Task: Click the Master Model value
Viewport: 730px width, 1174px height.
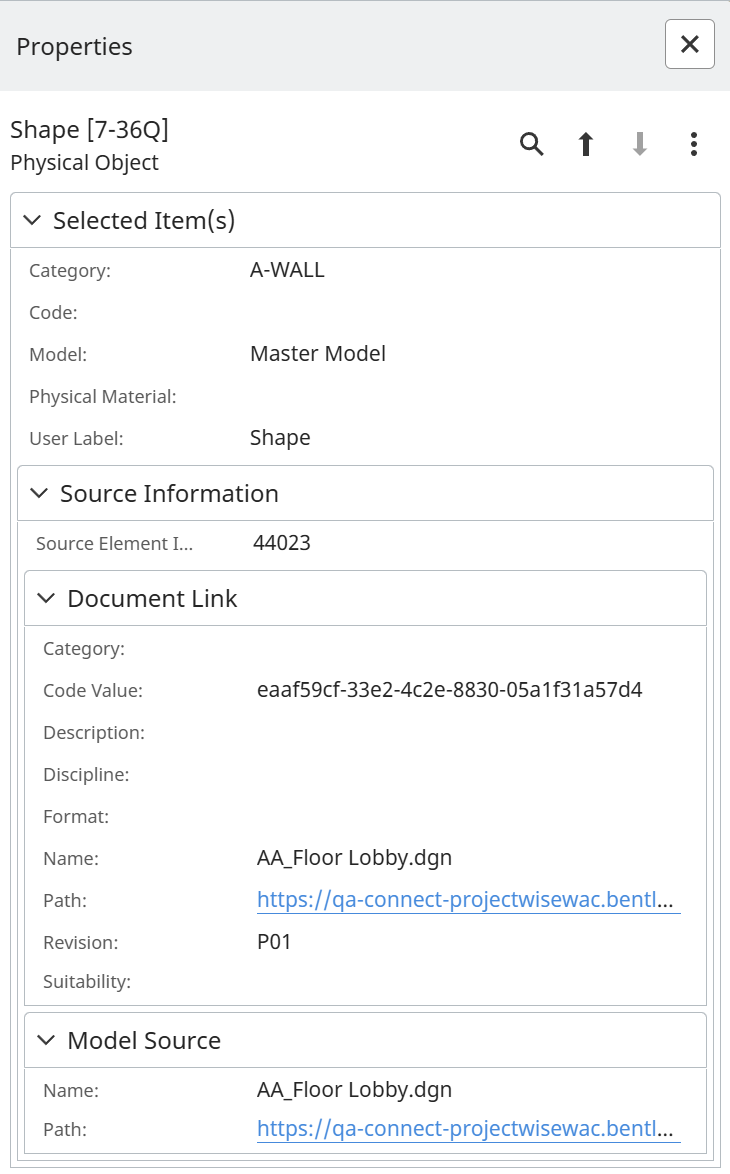Action: [x=317, y=354]
